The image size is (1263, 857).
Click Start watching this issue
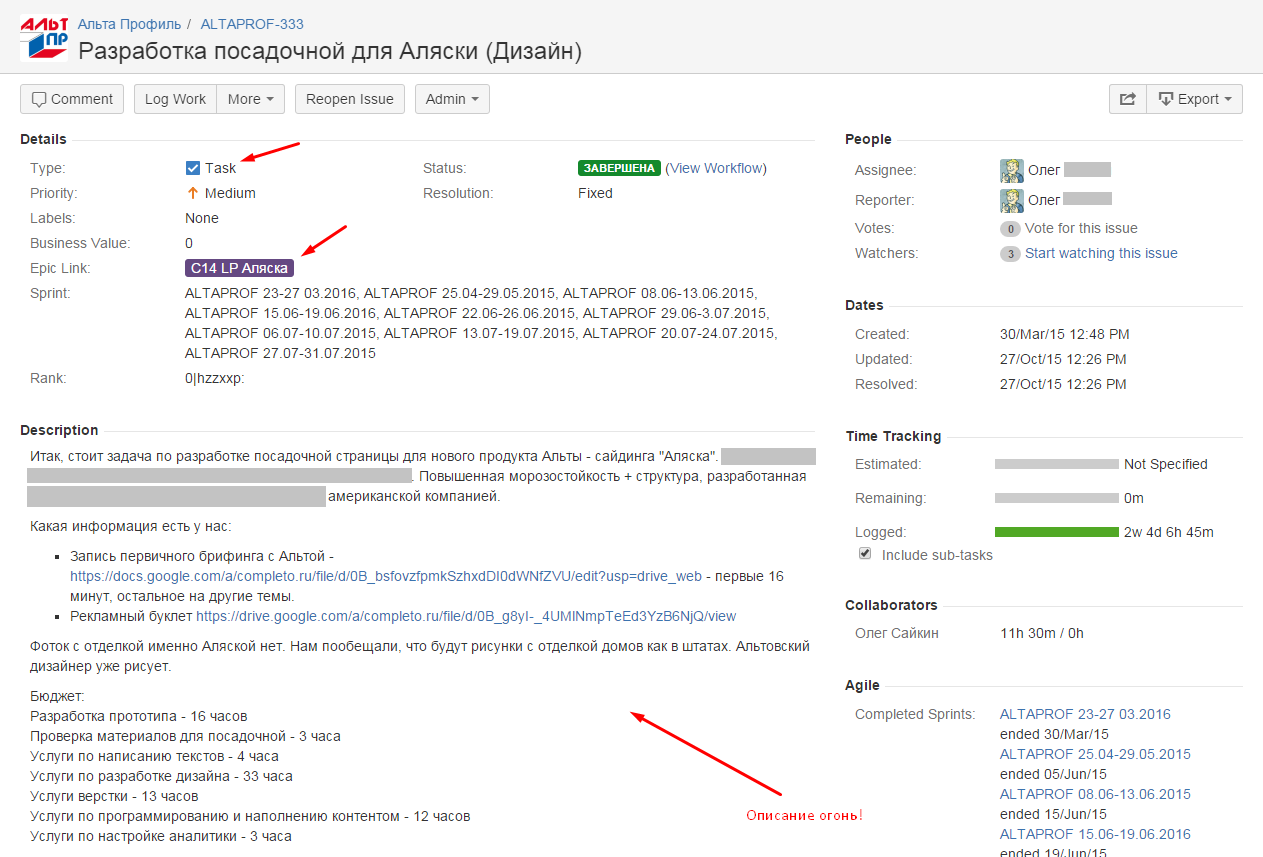tap(1101, 253)
